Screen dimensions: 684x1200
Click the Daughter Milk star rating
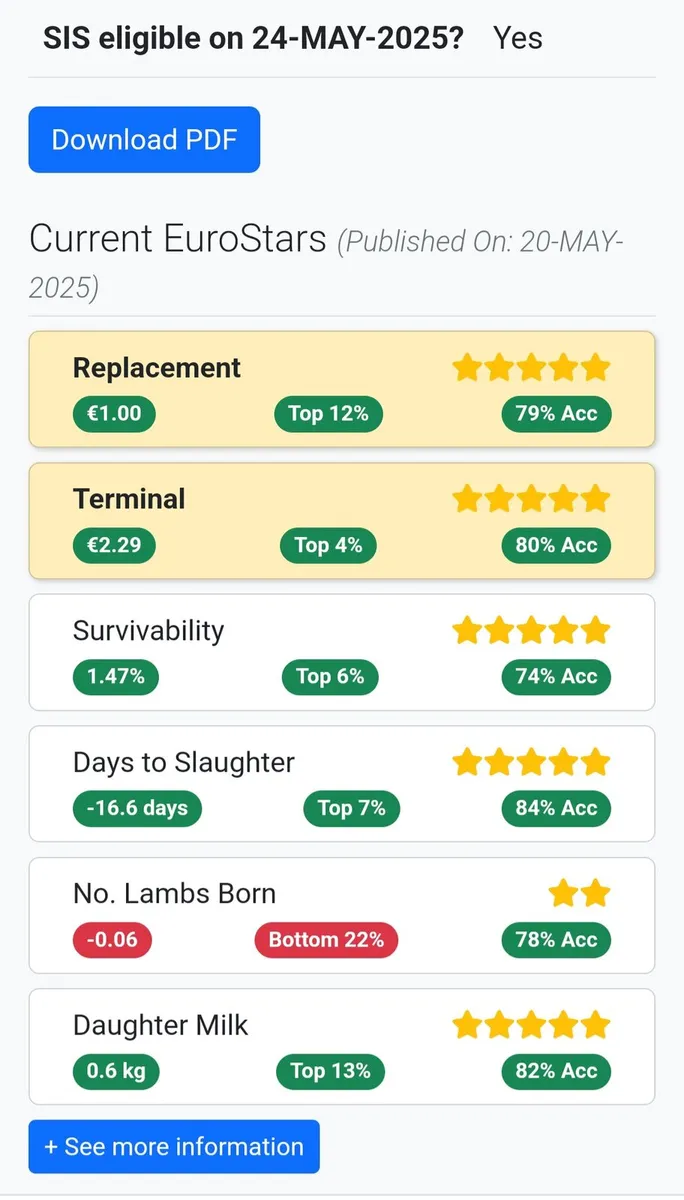pyautogui.click(x=531, y=1025)
